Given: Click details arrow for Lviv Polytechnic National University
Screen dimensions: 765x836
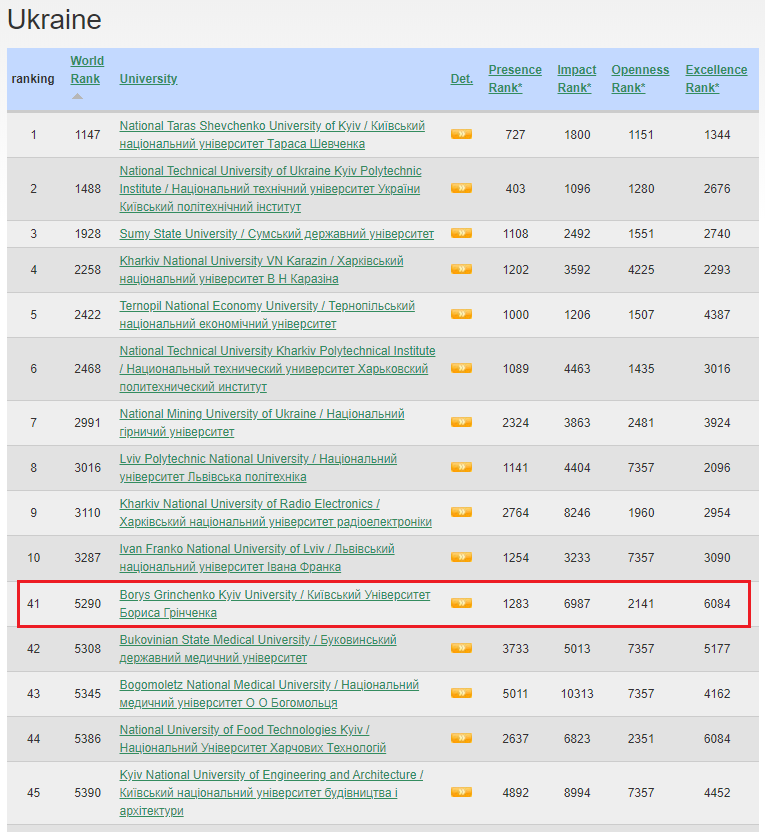Looking at the screenshot, I should pos(461,467).
